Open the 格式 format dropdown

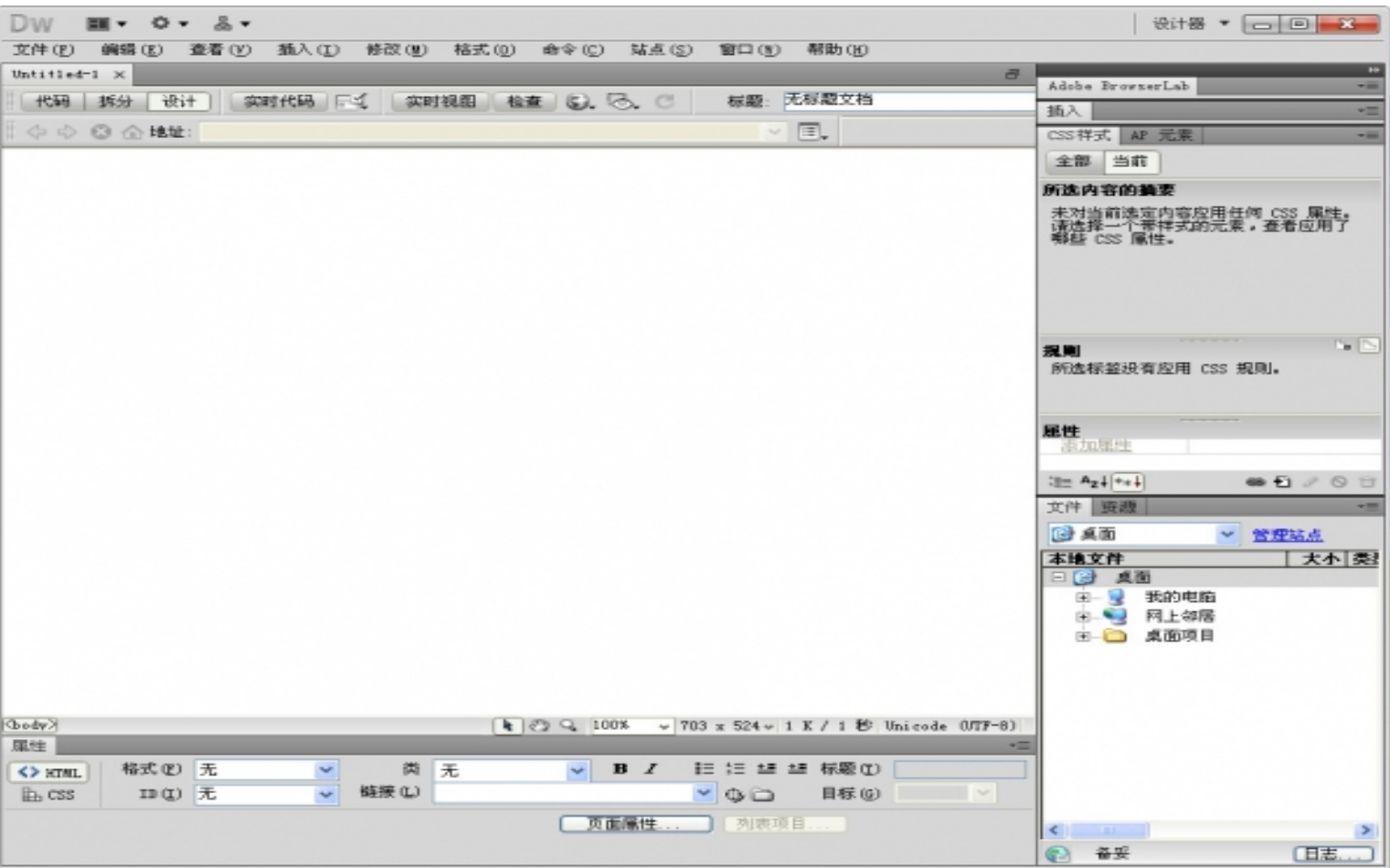point(326,770)
